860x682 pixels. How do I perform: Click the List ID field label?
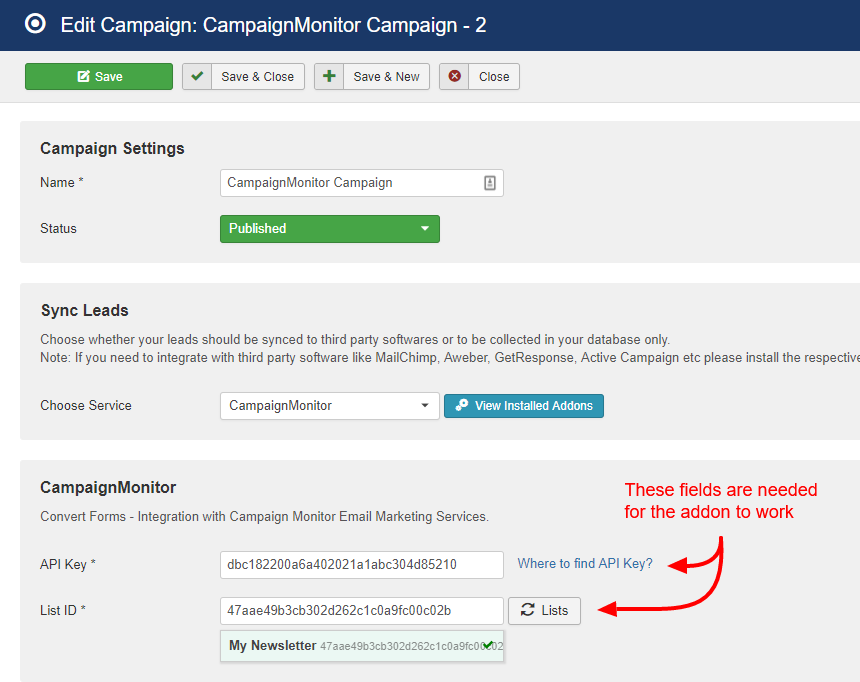point(63,611)
